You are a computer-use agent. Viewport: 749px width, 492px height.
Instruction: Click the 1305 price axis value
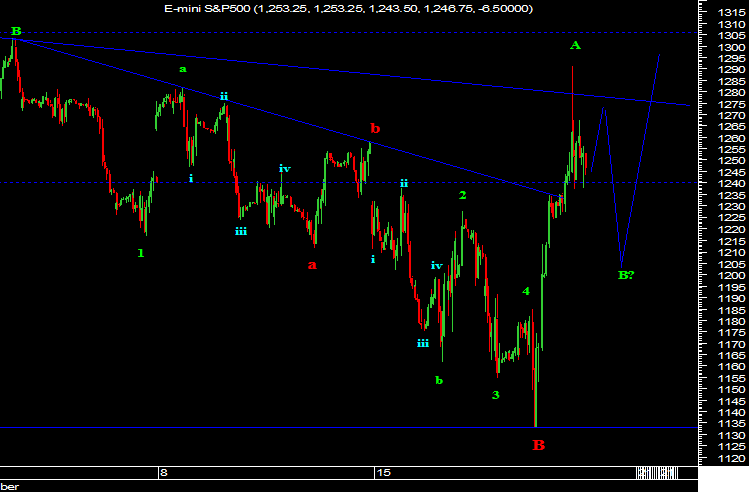(x=731, y=35)
